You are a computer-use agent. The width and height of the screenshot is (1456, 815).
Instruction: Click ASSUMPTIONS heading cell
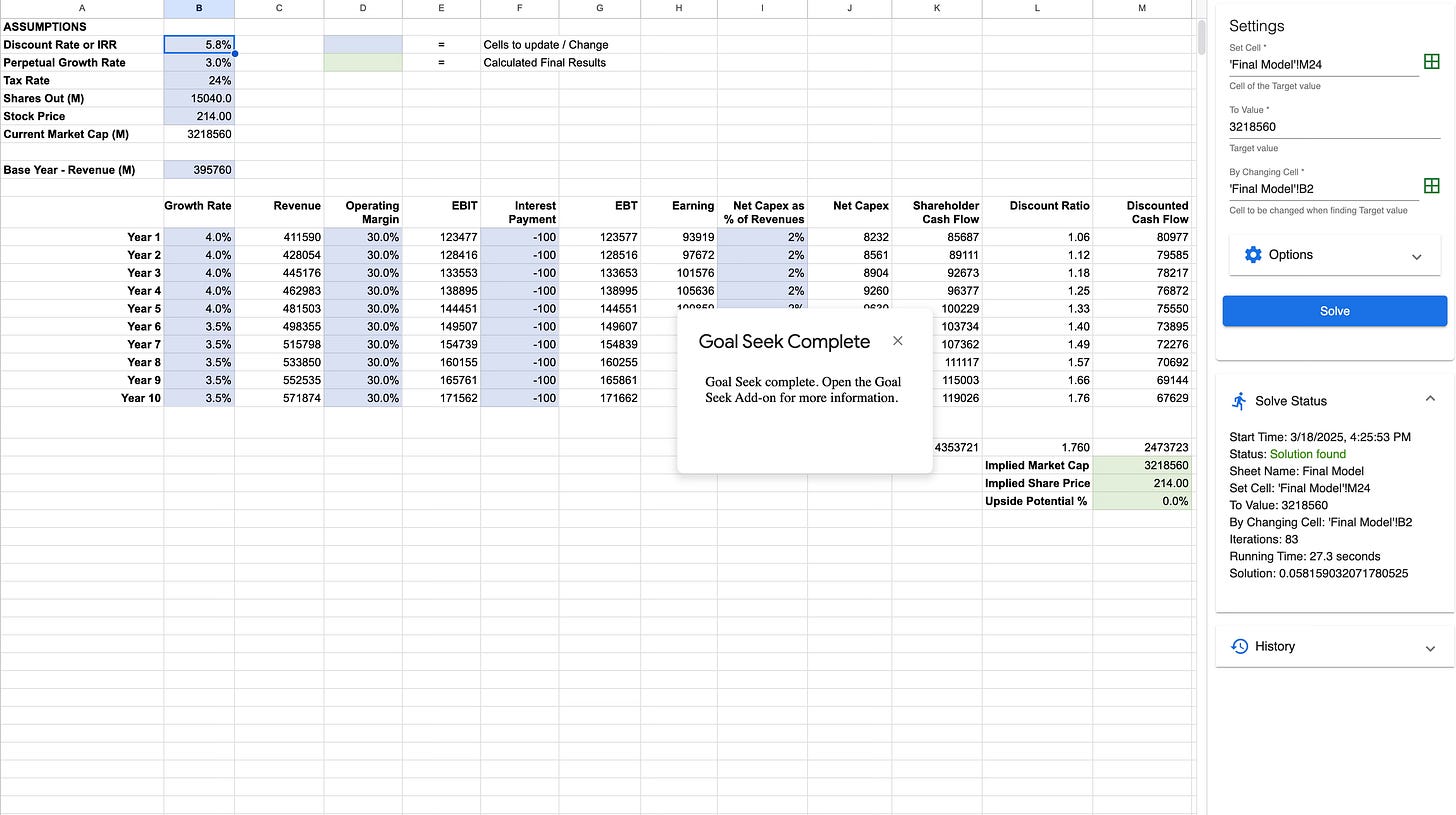point(82,27)
